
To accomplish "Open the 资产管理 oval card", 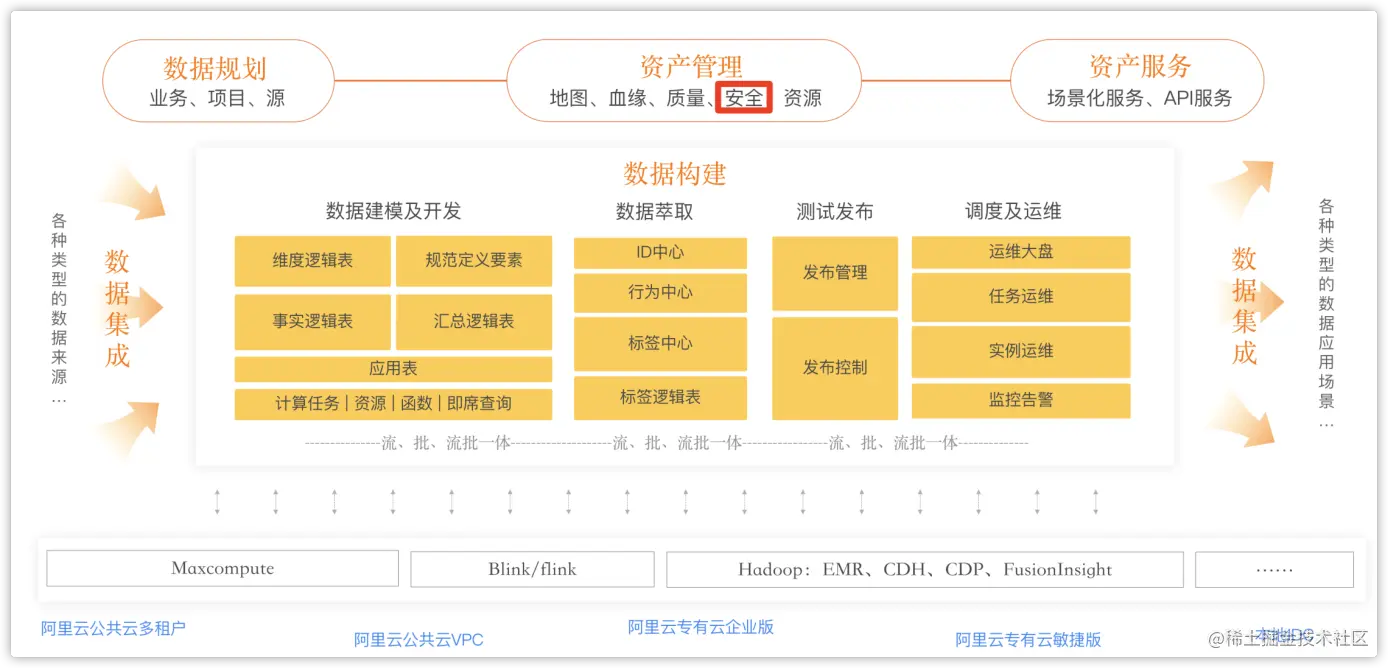I will point(684,81).
